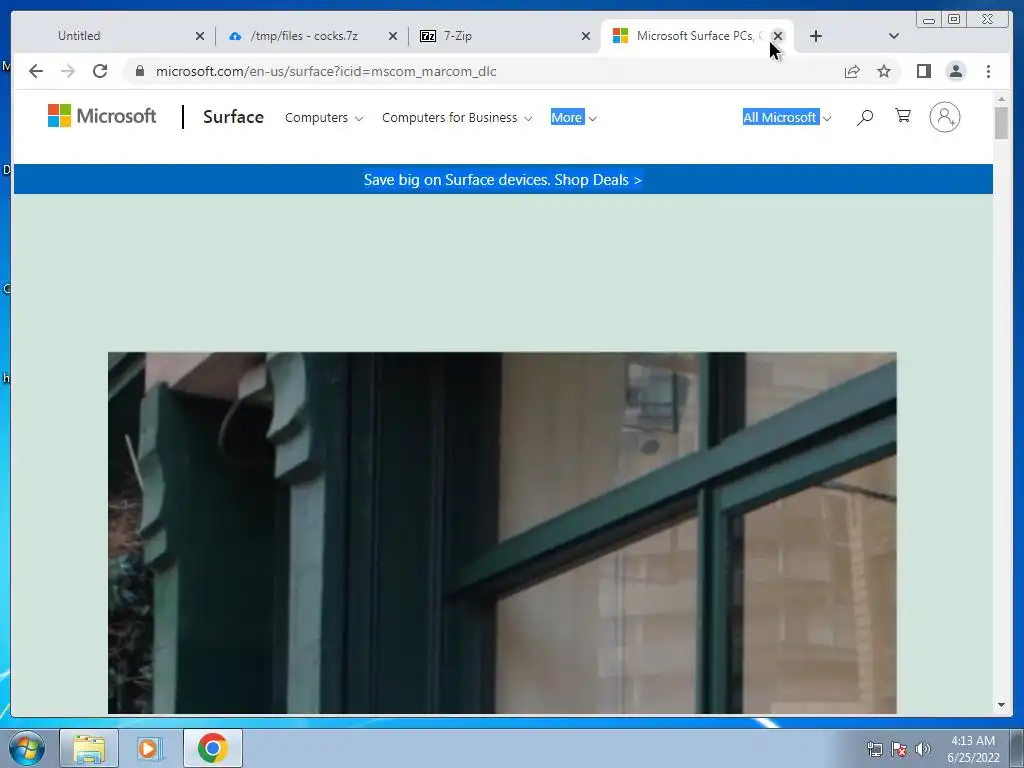Open the shopping cart
The width and height of the screenshot is (1024, 768).
pos(903,116)
